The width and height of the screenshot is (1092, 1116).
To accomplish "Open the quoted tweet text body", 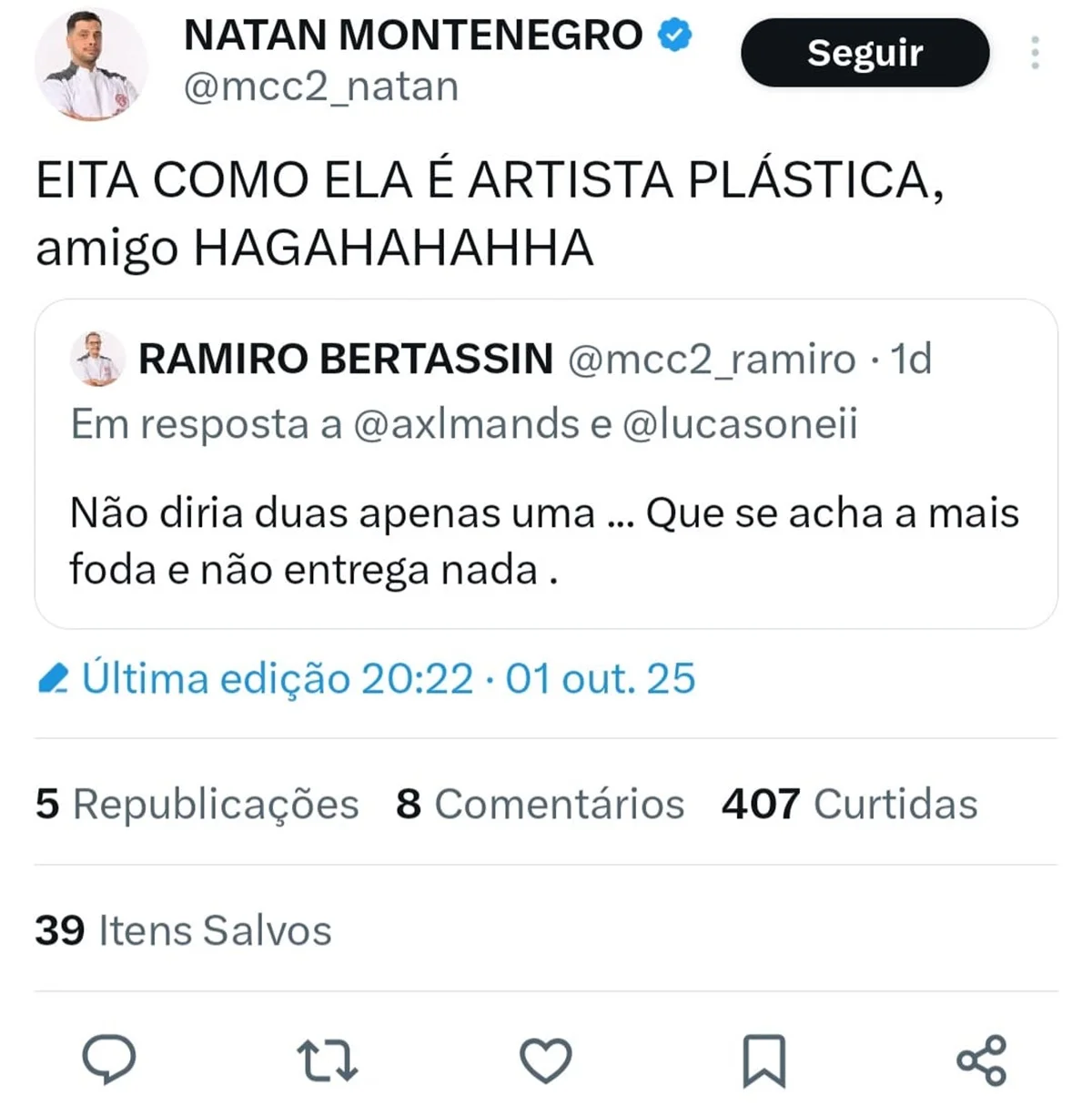I will coord(544,541).
